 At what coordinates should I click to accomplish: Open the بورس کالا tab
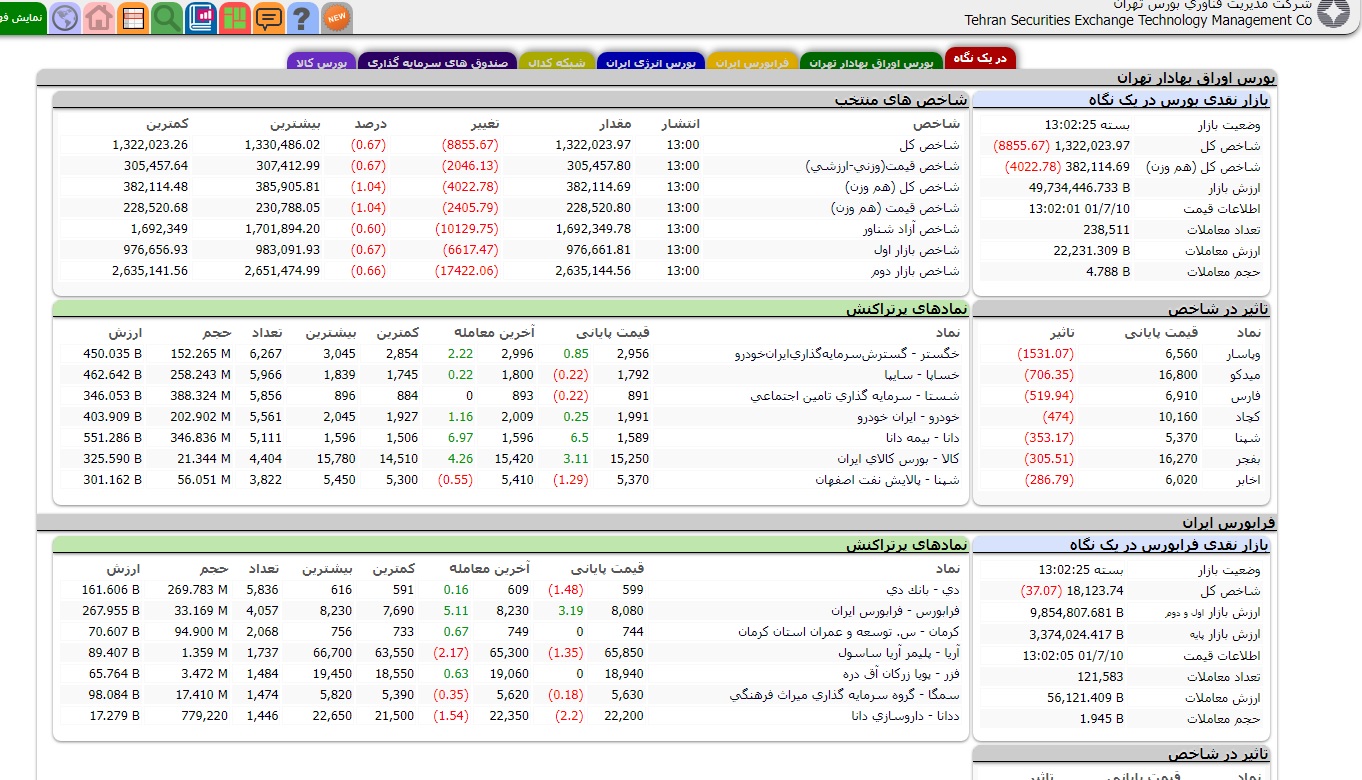pos(321,62)
